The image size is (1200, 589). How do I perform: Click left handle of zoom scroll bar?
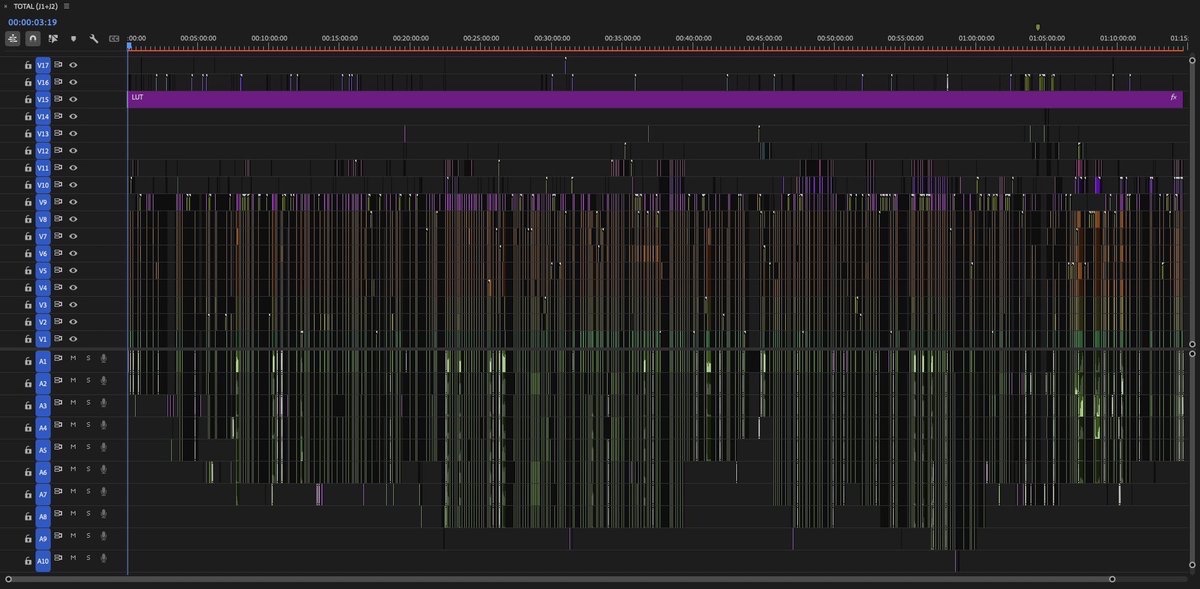pos(8,579)
